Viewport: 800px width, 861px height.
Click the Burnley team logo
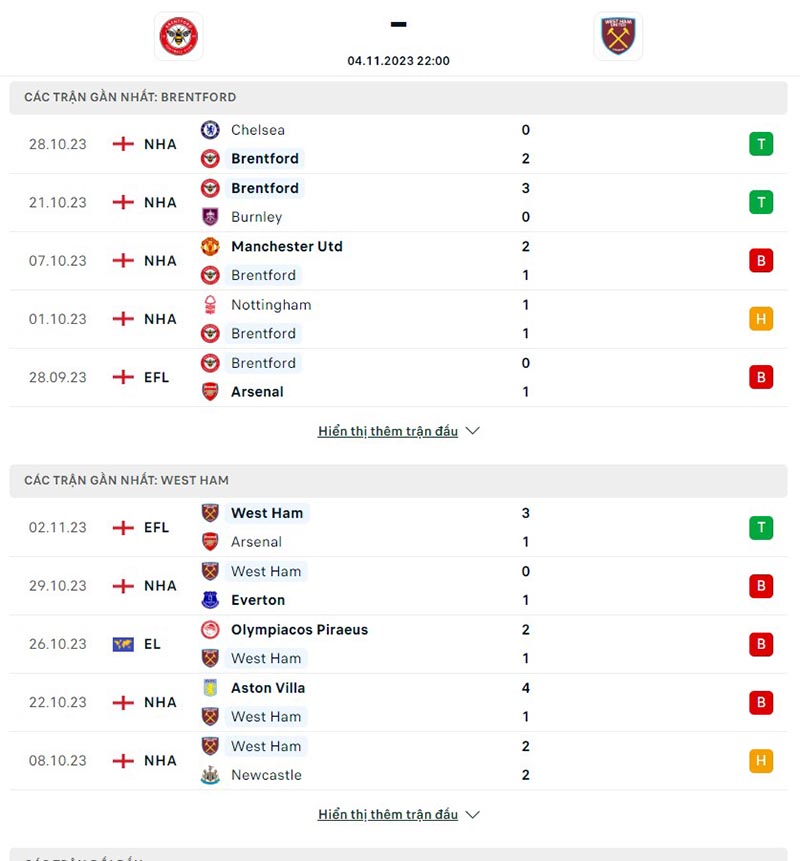point(210,217)
